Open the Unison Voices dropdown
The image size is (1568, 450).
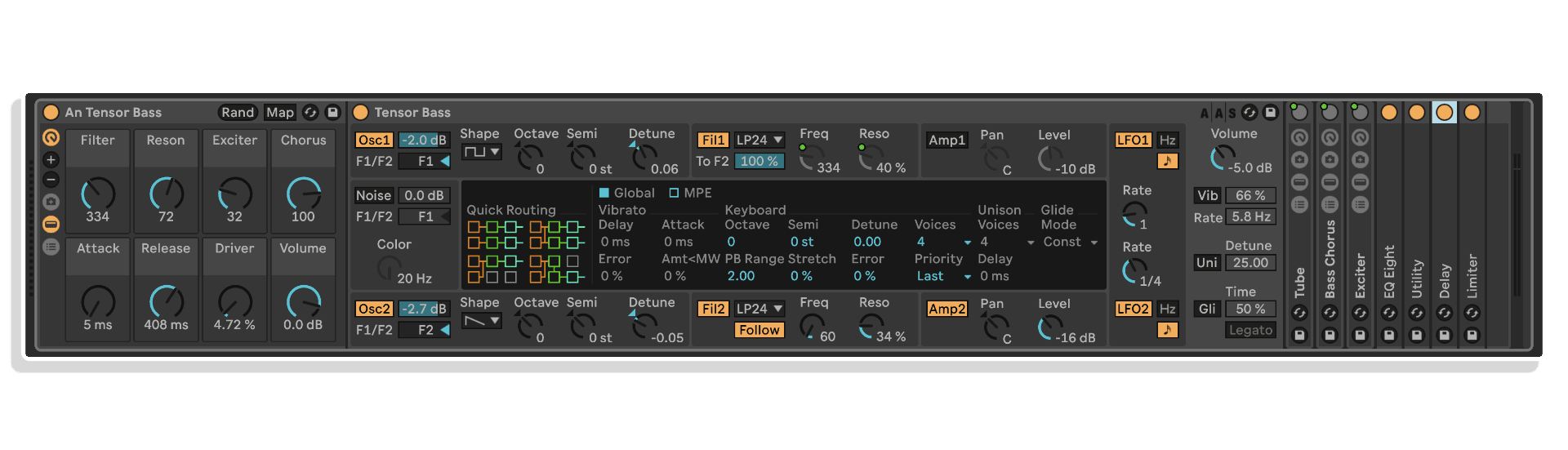click(x=1006, y=242)
